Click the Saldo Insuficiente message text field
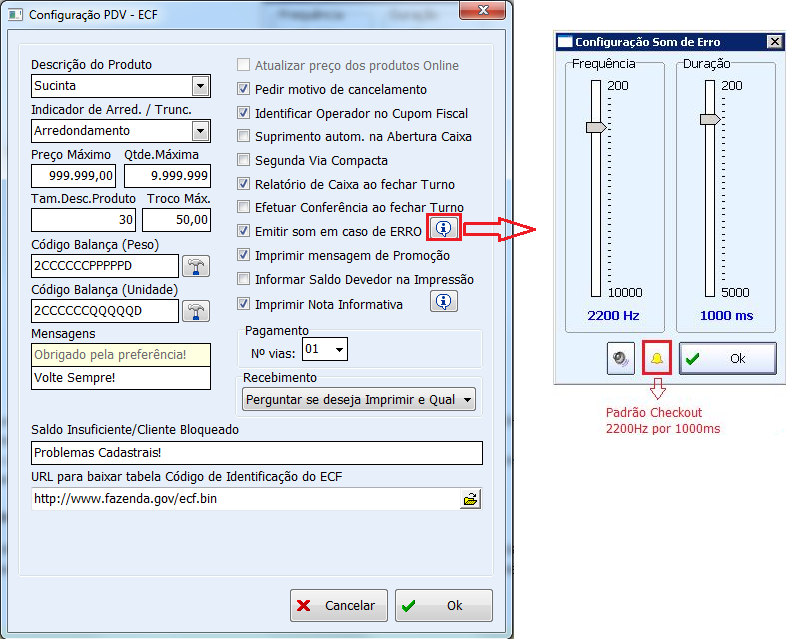 pos(256,452)
